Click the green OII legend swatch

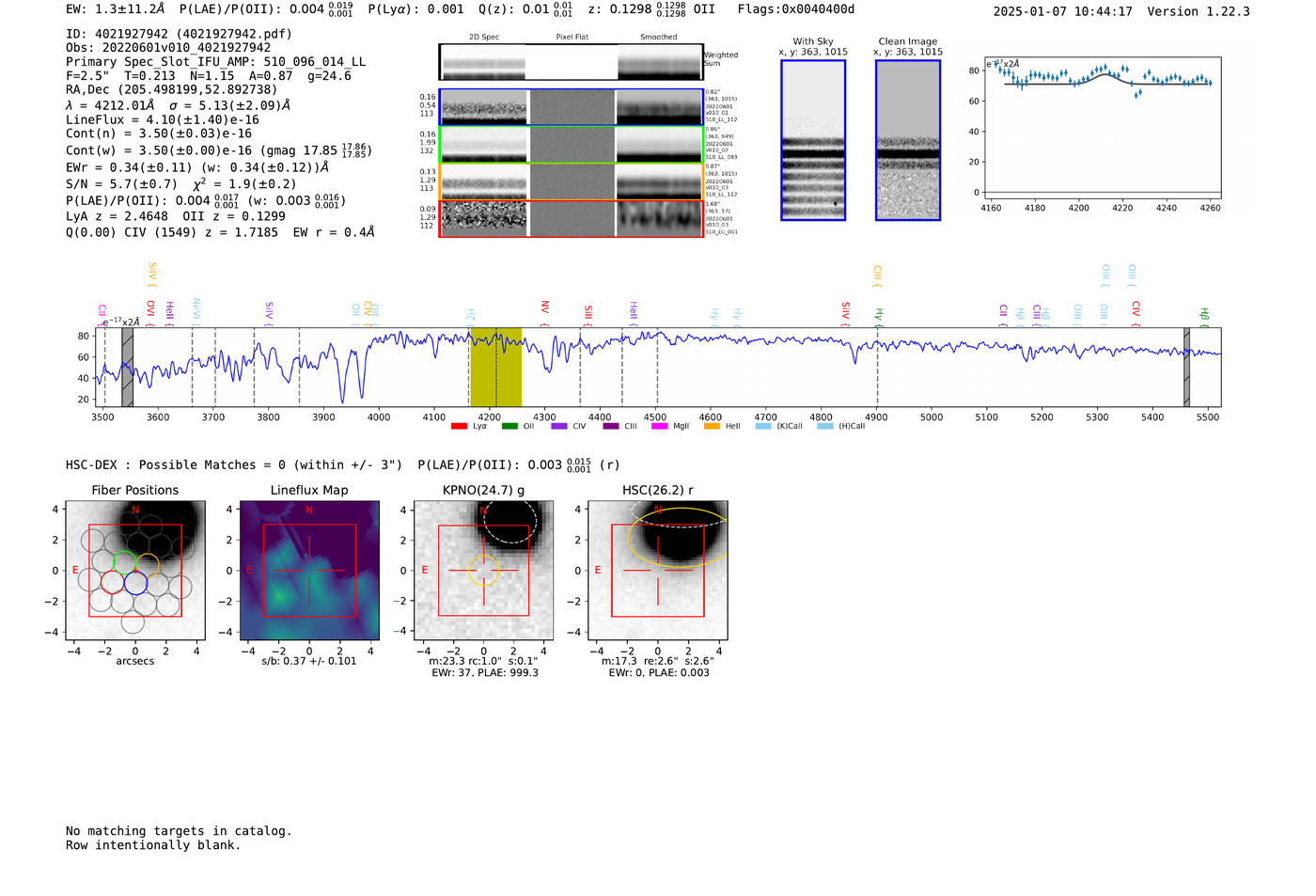[x=509, y=427]
